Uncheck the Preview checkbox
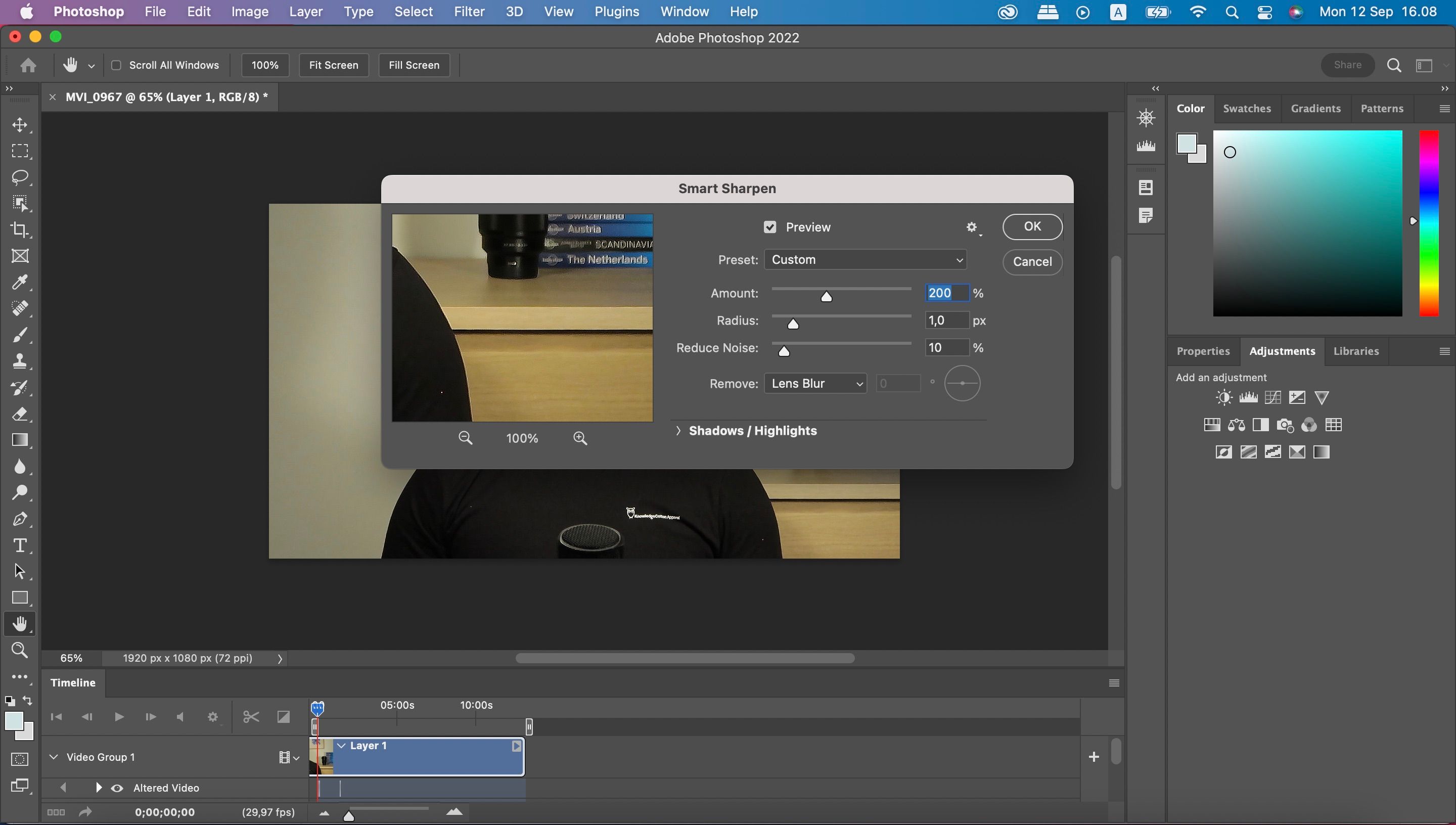This screenshot has height=825, width=1456. (x=769, y=227)
